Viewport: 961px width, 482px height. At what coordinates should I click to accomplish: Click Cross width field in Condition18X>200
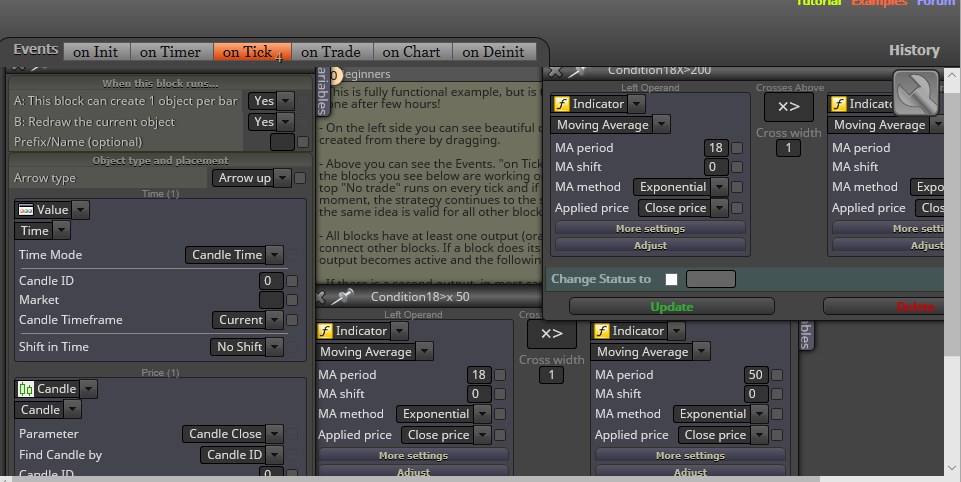point(788,148)
